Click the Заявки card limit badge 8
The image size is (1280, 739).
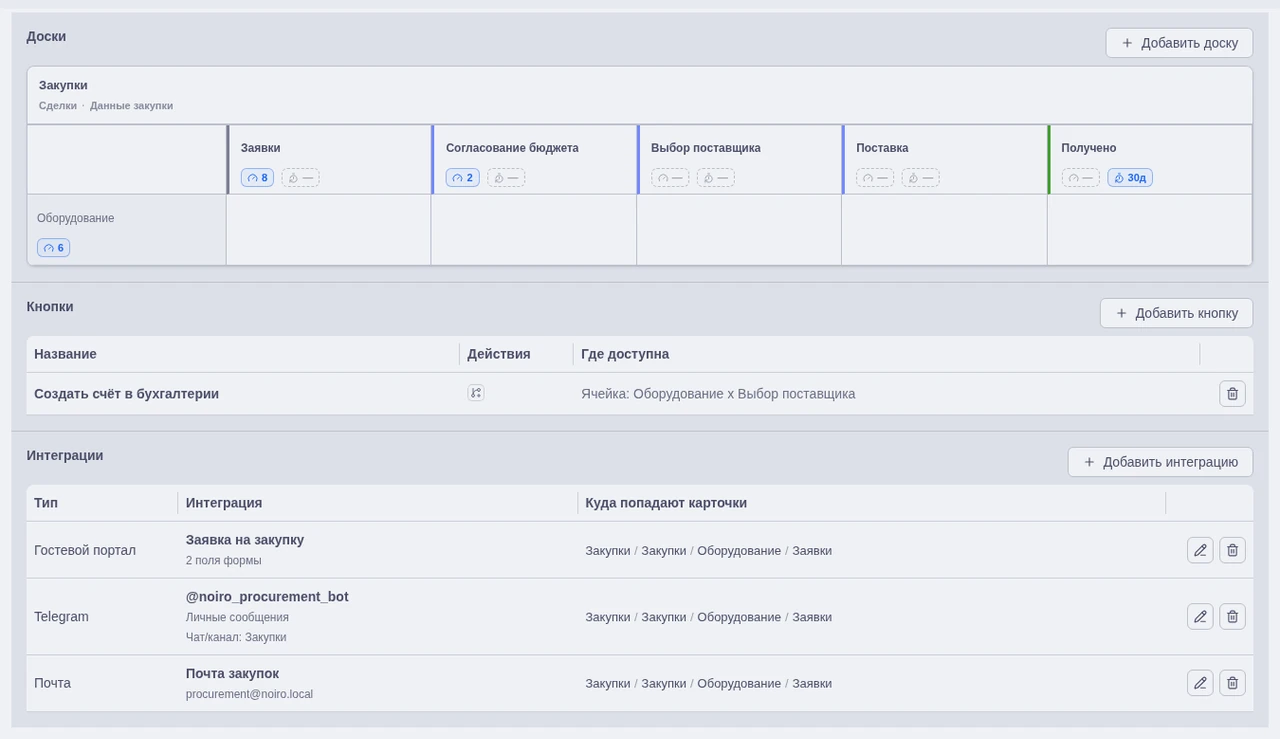tap(257, 178)
